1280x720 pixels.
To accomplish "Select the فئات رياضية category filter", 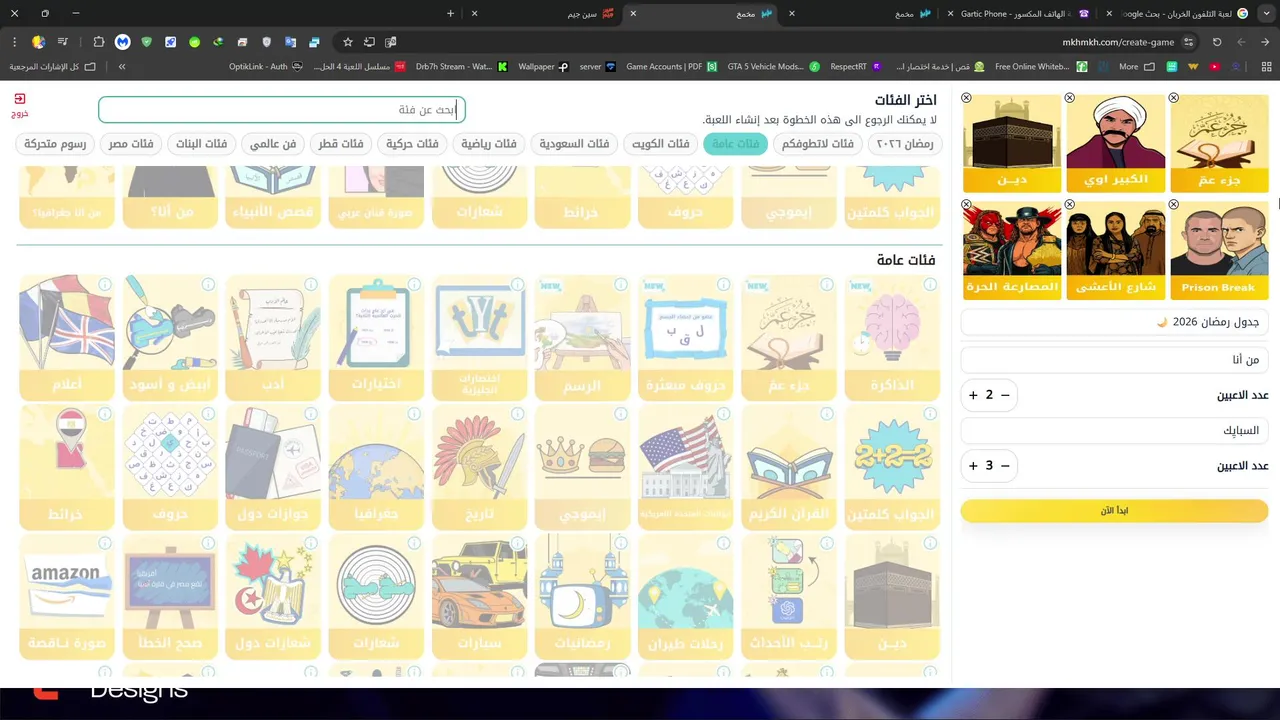I will tap(489, 144).
